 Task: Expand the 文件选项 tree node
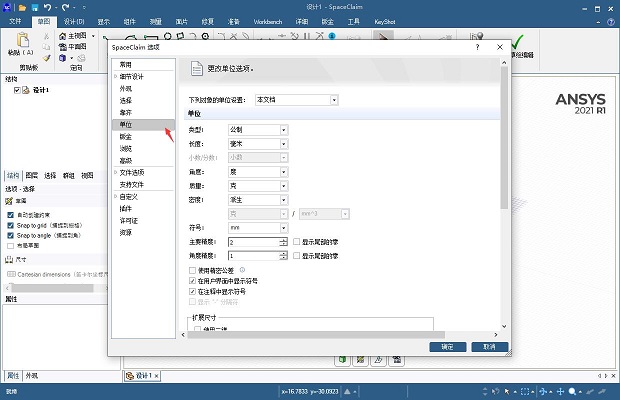[x=115, y=172]
